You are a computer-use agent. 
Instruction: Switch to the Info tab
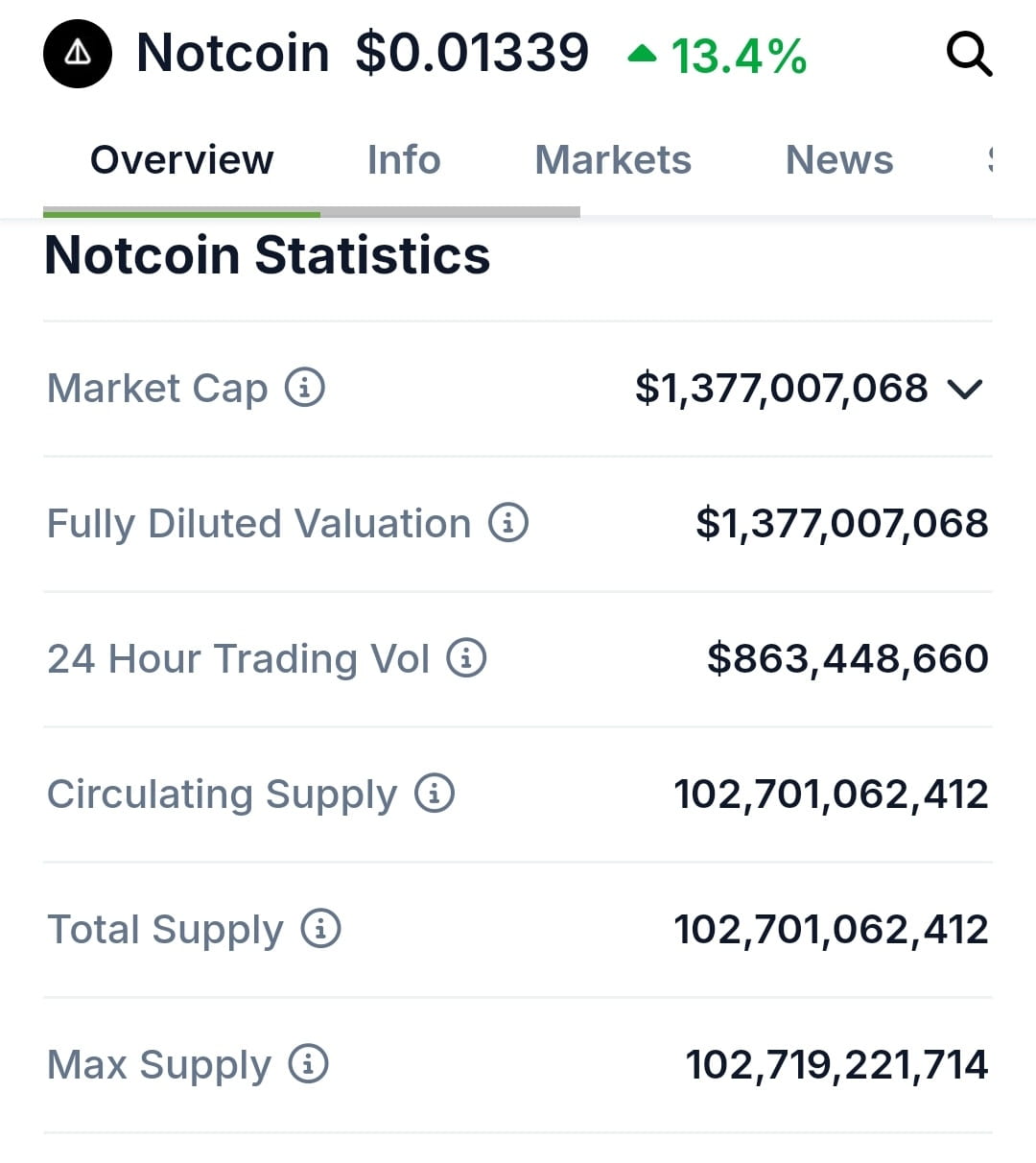click(404, 160)
